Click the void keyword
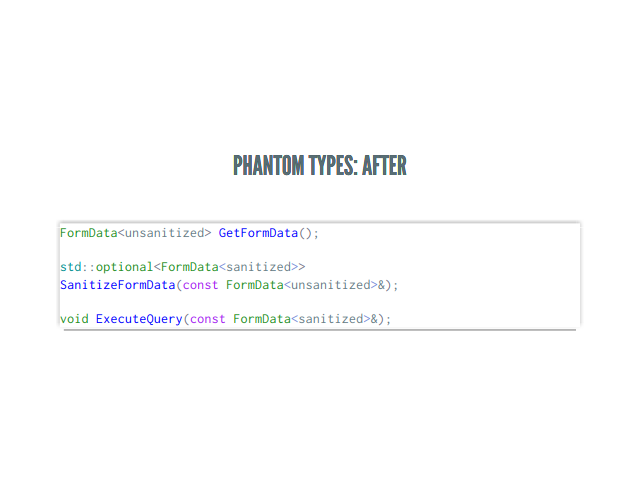The width and height of the screenshot is (640, 494). 74,319
